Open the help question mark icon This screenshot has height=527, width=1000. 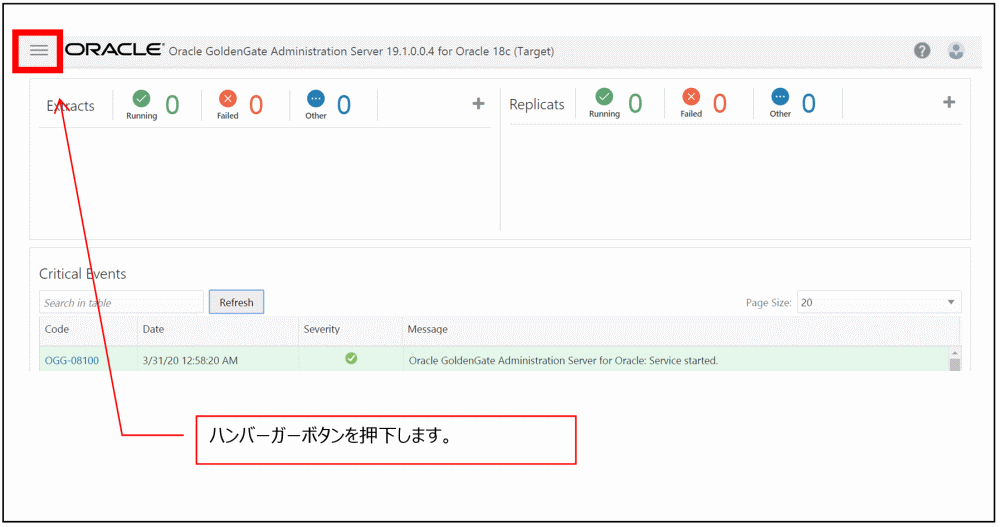[x=922, y=50]
